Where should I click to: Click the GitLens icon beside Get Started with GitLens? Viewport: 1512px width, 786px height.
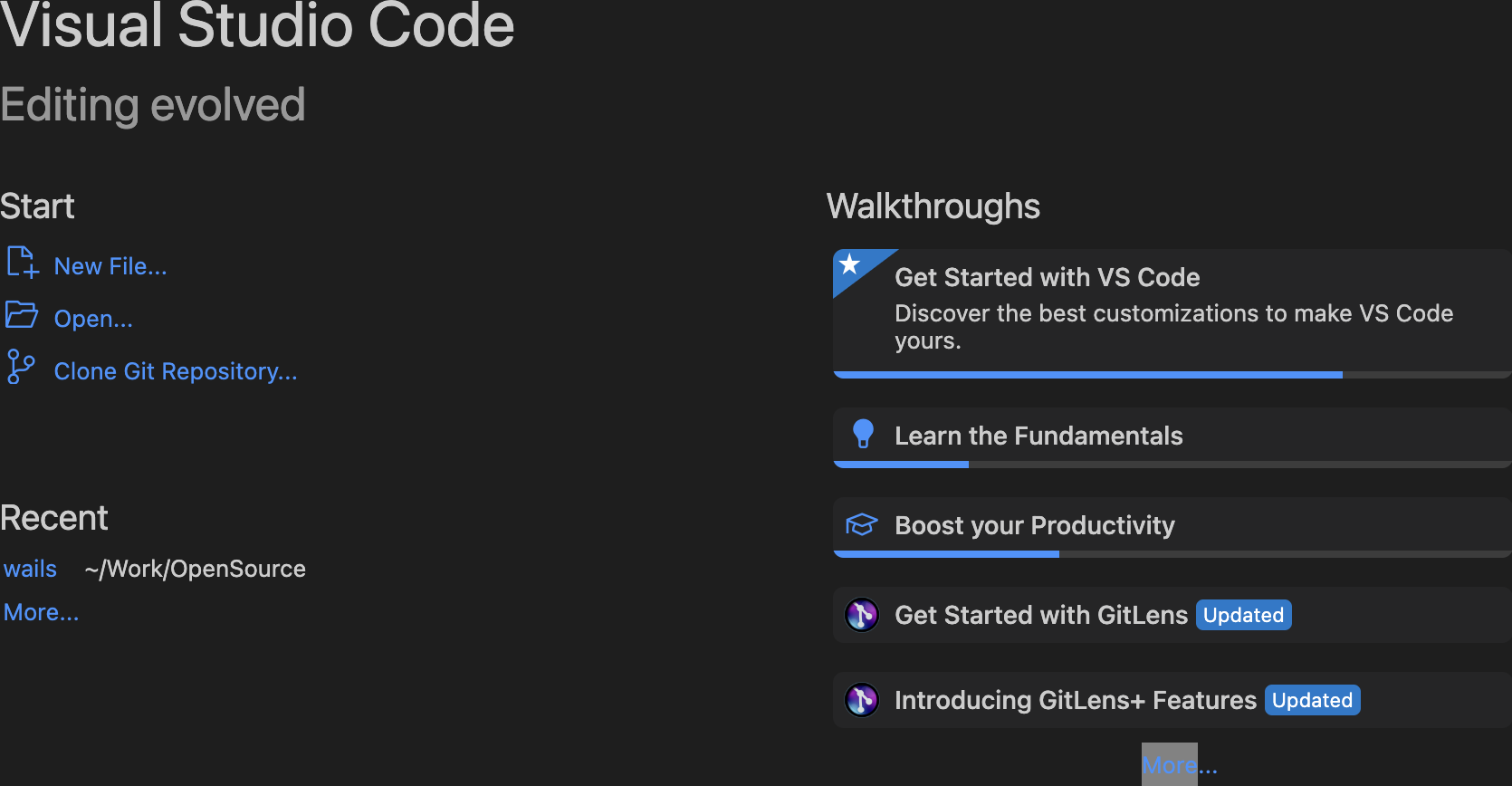pyautogui.click(x=862, y=615)
